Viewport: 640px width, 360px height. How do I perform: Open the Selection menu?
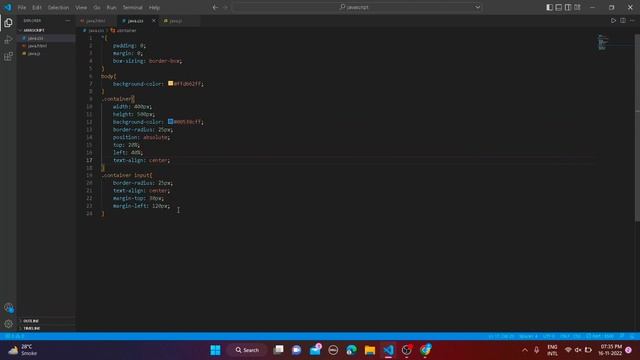click(58, 7)
